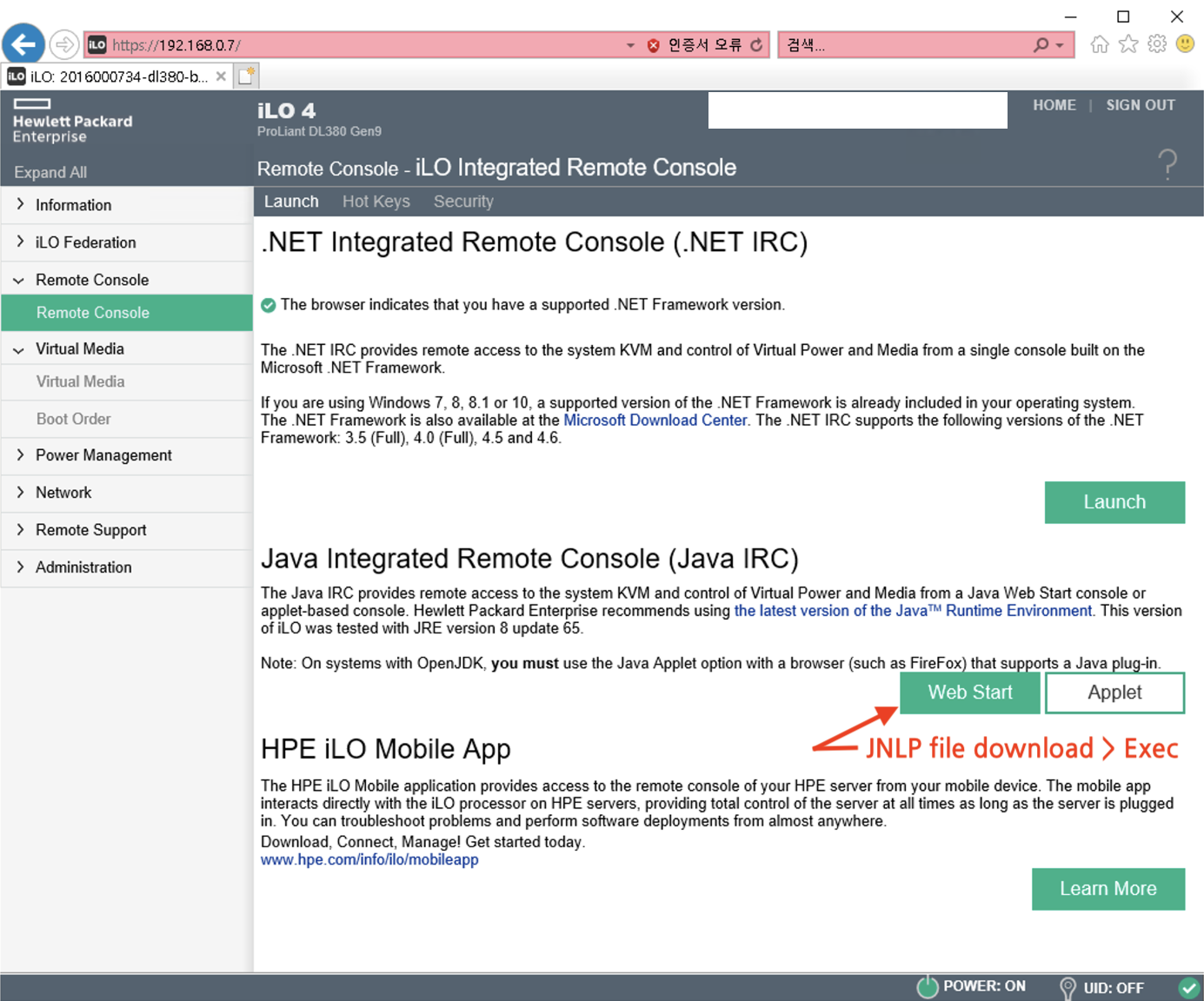The image size is (1204, 1001).
Task: Expand the Administration section chevron
Action: [20, 567]
